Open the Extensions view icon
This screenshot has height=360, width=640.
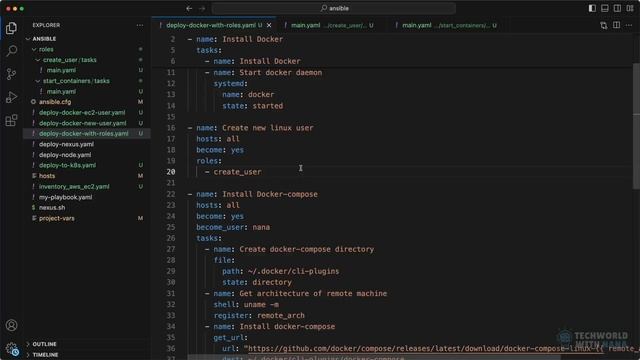pos(11,120)
